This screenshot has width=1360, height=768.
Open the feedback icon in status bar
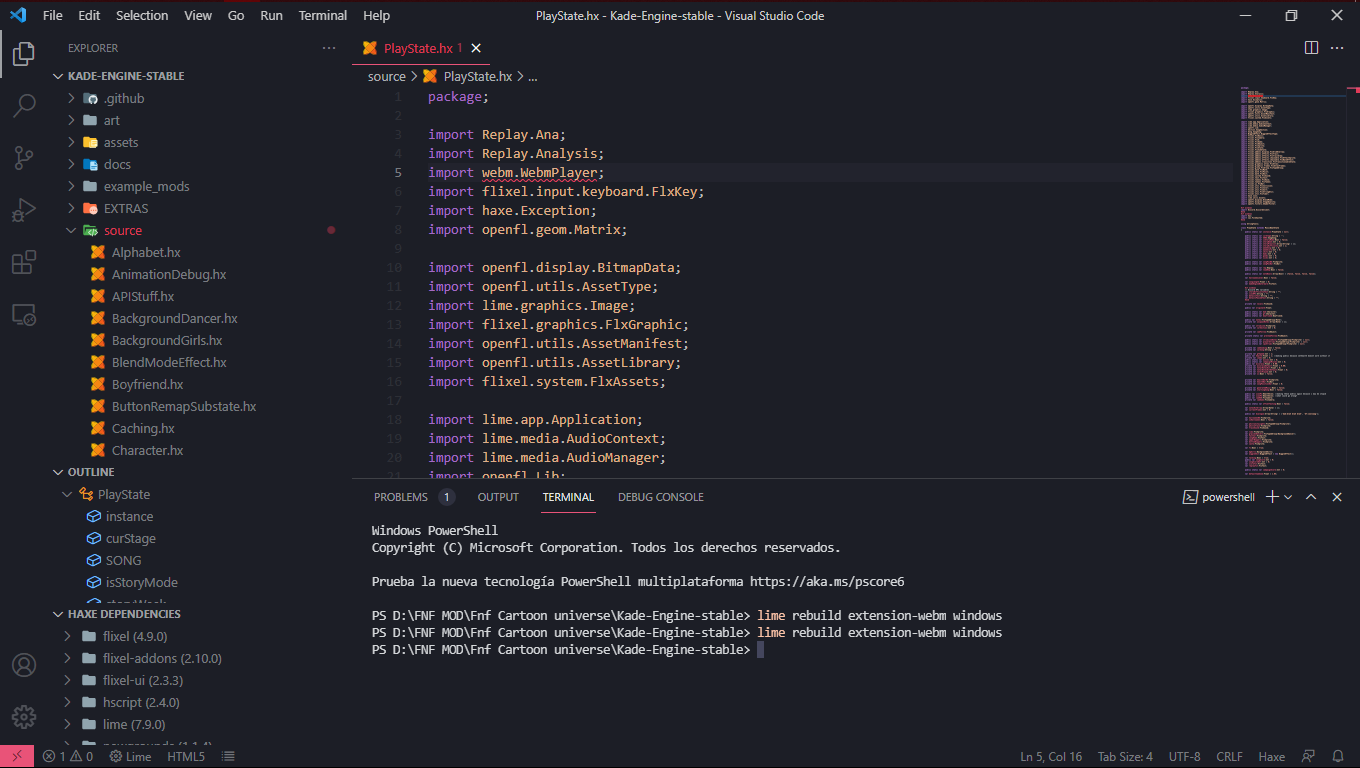[1307, 757]
